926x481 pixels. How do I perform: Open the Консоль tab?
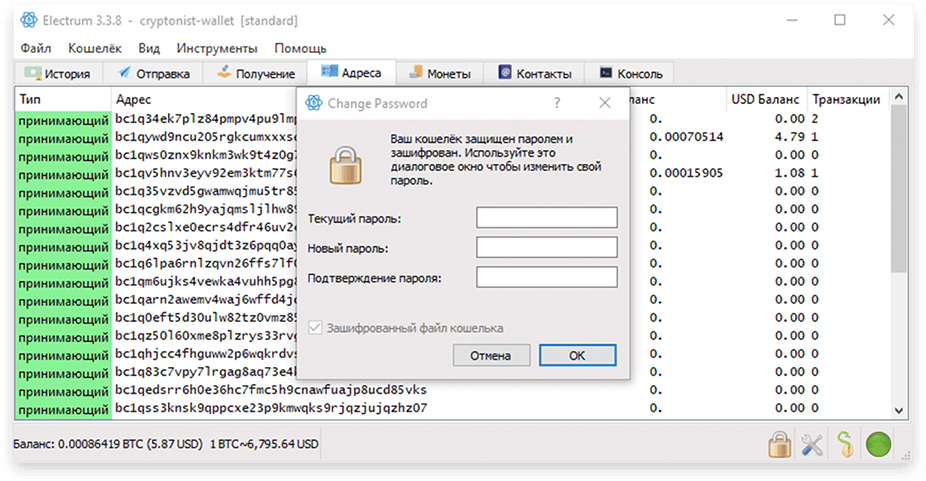click(x=630, y=73)
